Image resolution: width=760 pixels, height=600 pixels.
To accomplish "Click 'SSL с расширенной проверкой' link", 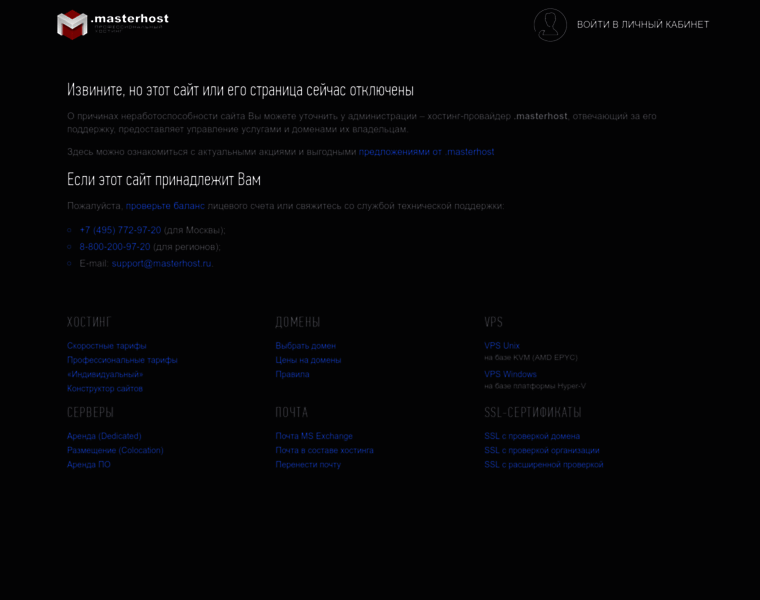I will [544, 464].
